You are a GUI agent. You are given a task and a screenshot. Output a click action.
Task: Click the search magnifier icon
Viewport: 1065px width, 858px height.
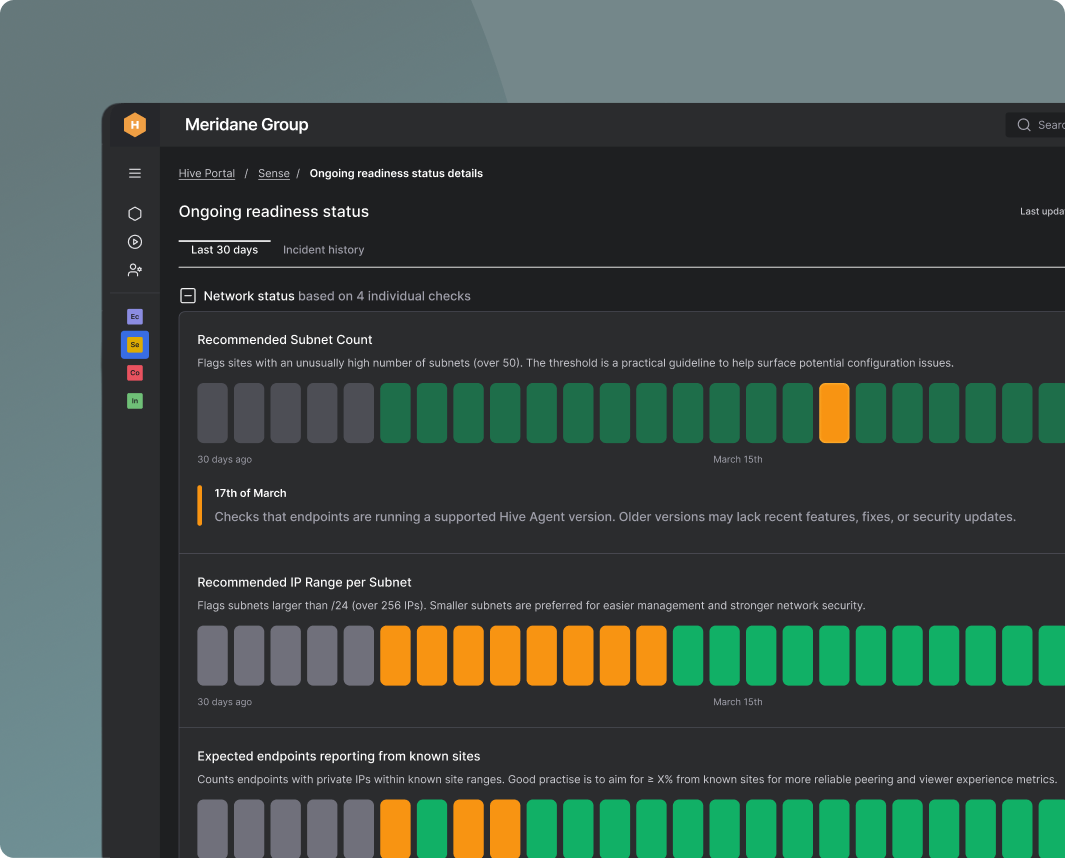1024,125
